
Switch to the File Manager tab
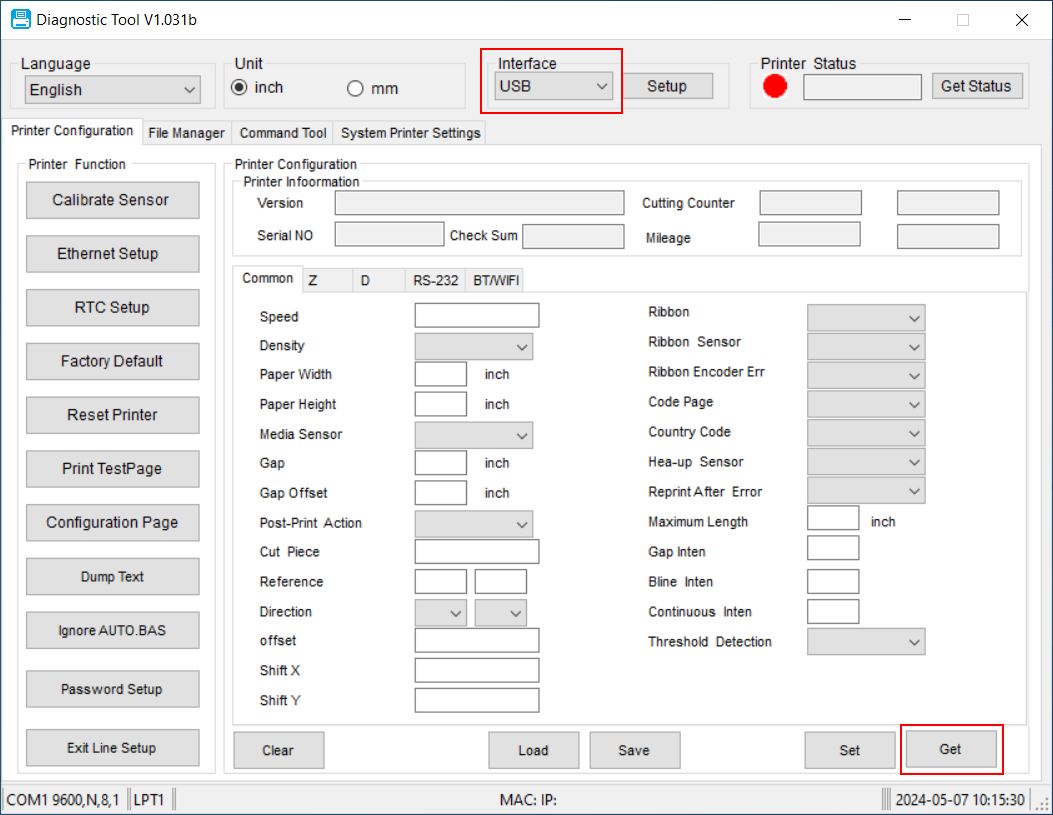pos(186,133)
